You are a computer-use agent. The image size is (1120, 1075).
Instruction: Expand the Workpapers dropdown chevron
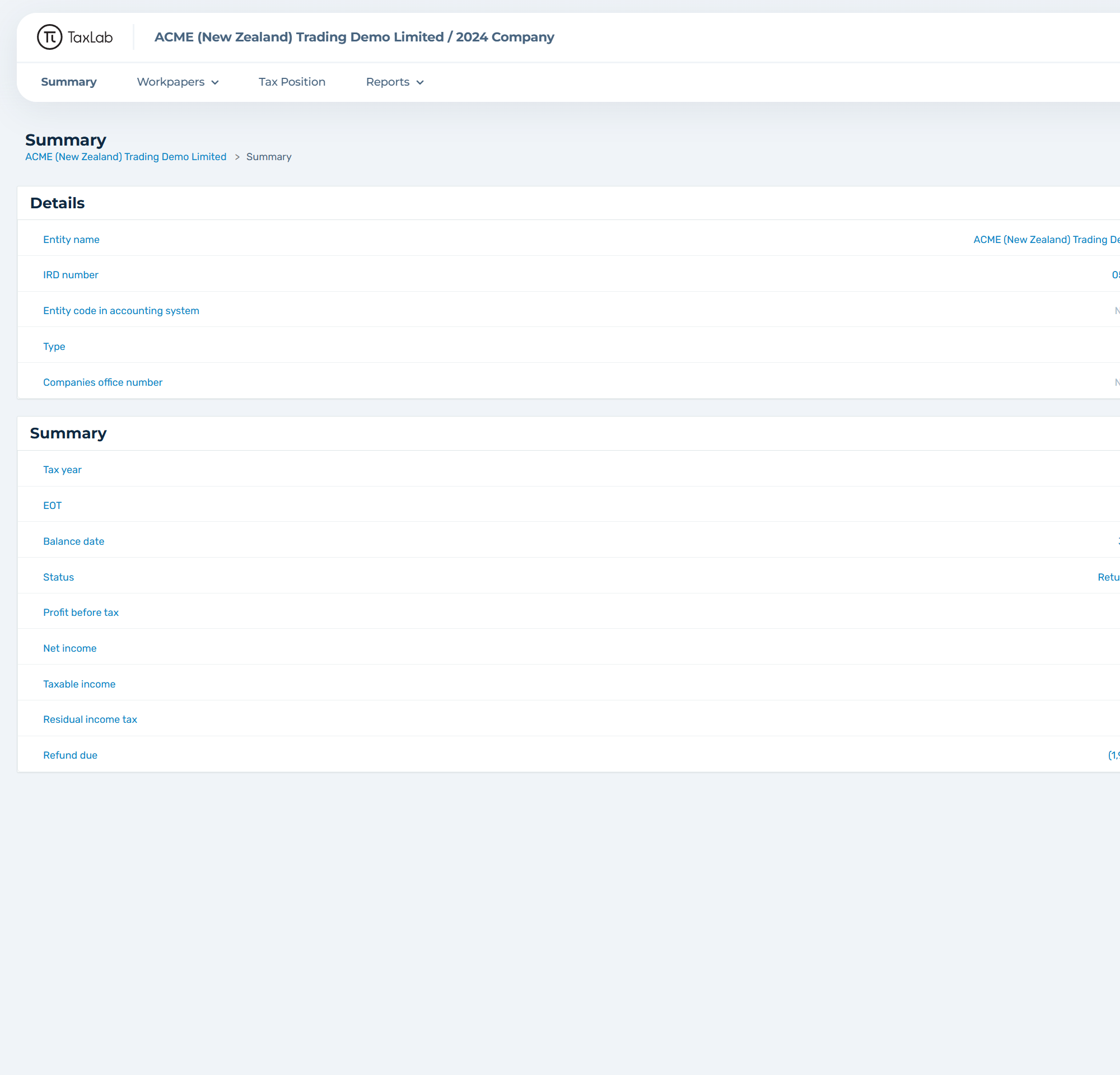point(215,83)
